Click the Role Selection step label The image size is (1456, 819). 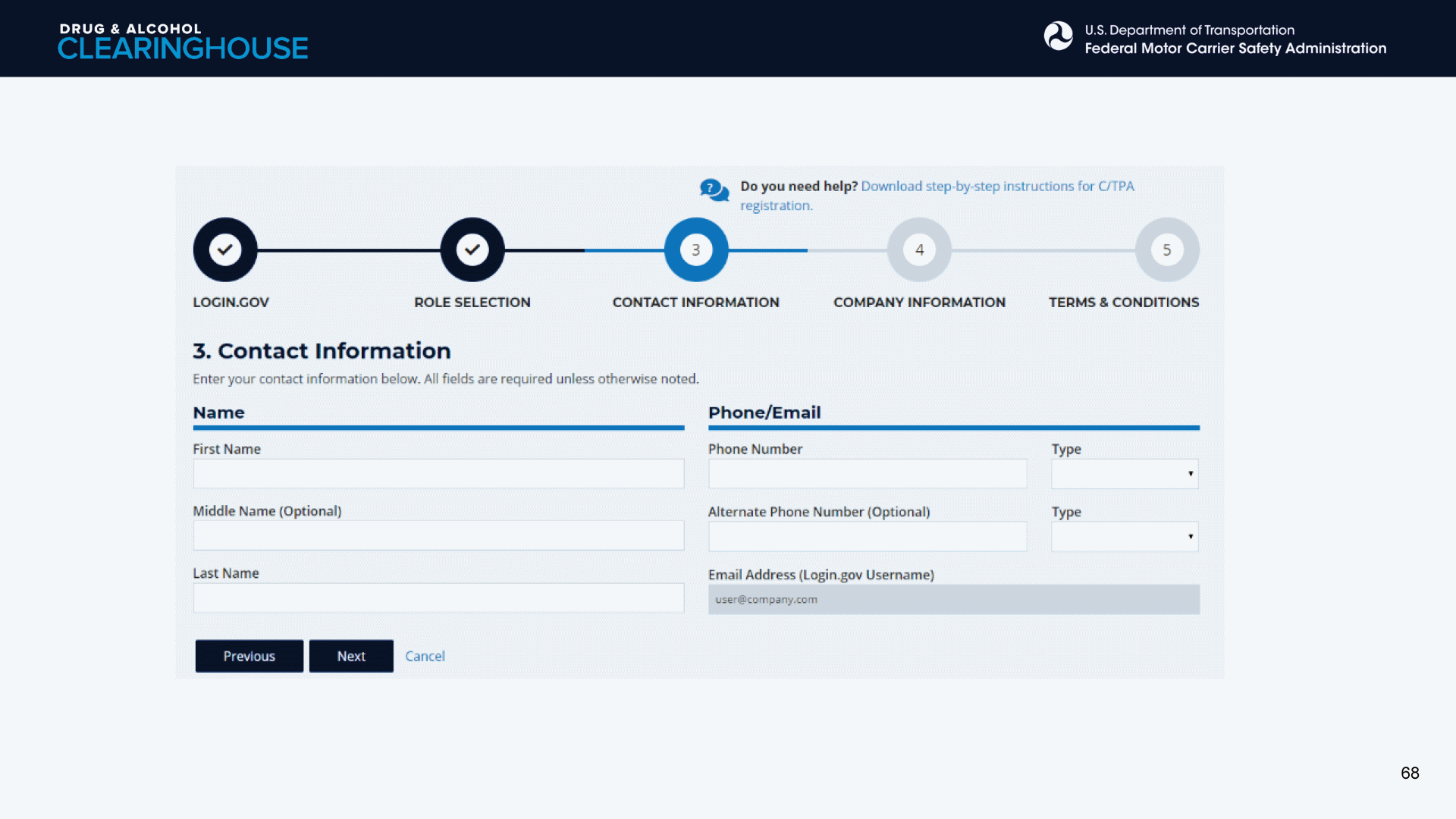click(472, 303)
